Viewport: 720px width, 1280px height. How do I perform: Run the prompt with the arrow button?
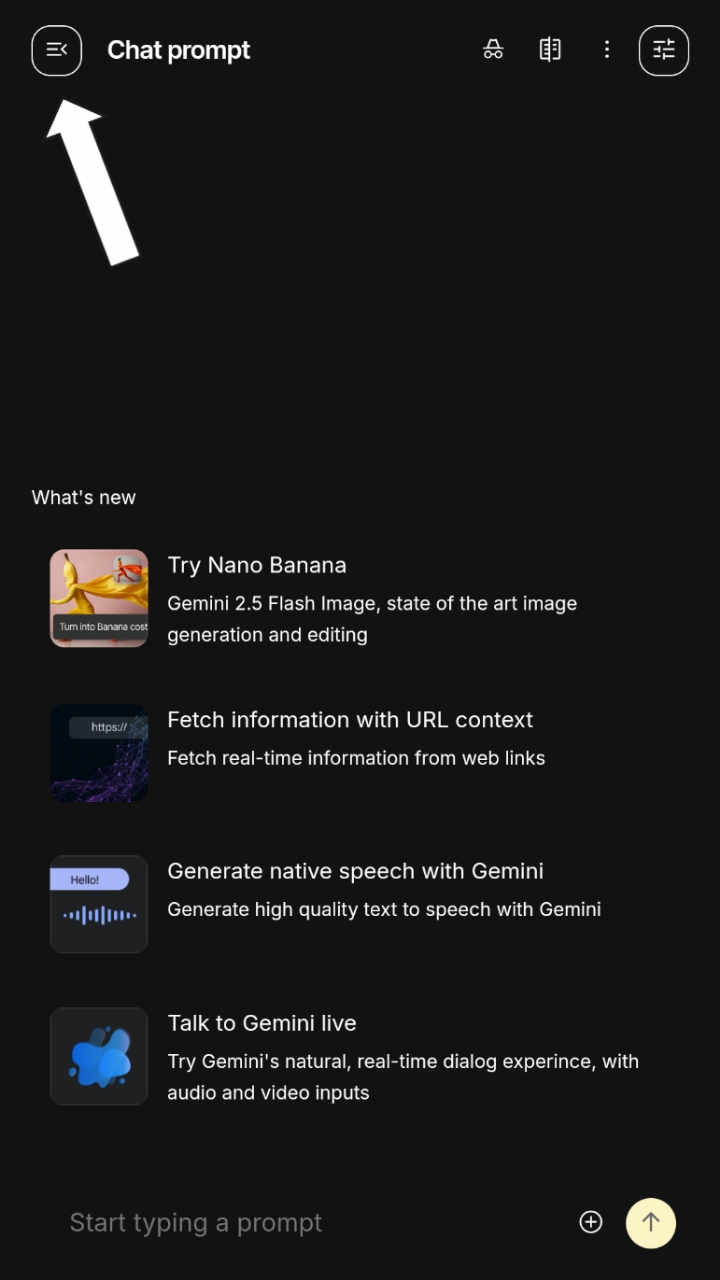click(x=651, y=1223)
